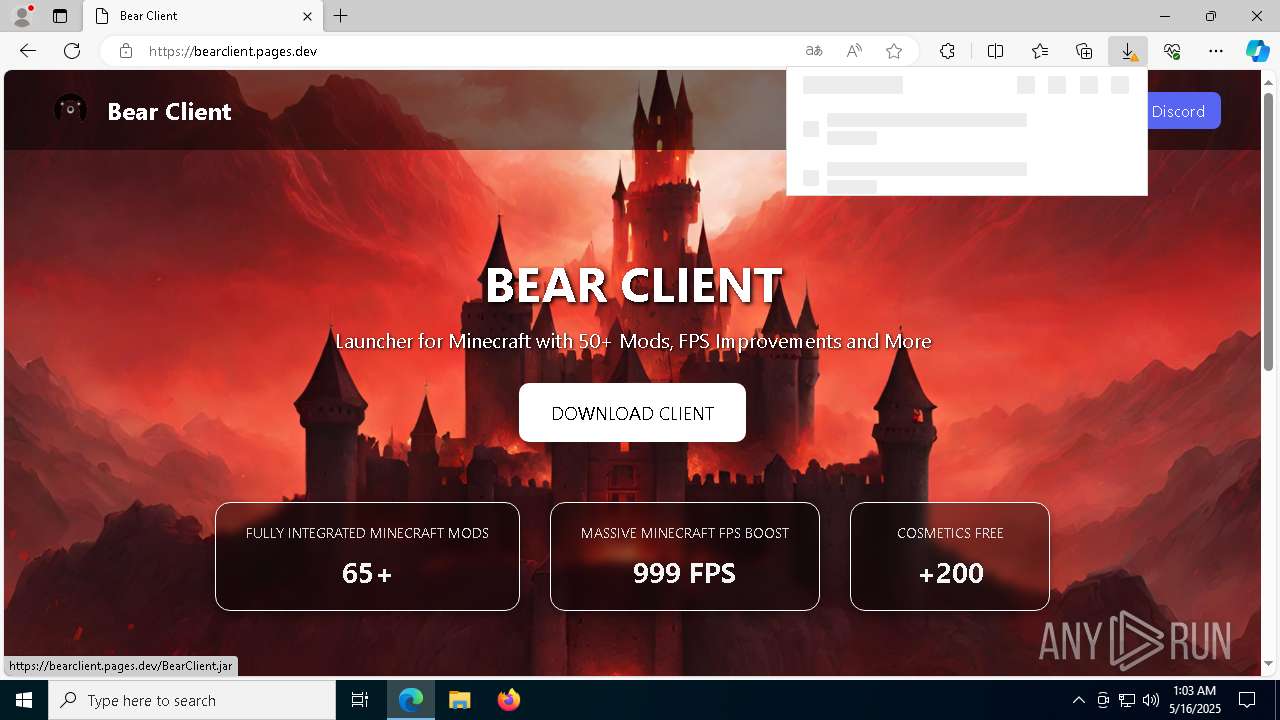Open Microsoft Edge taskbar icon
Screen dimensions: 1280x720
411,700
